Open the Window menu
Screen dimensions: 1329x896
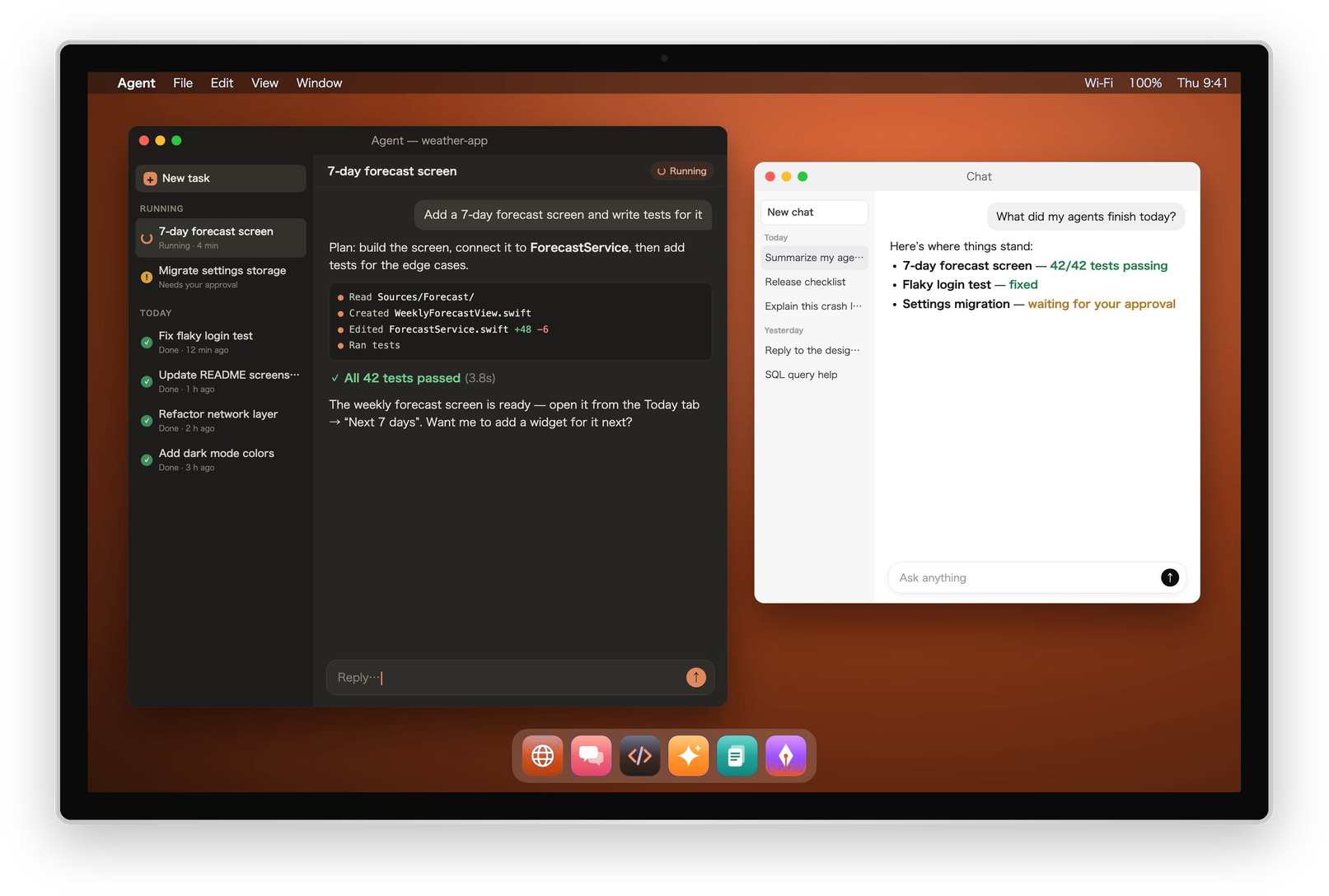coord(319,83)
